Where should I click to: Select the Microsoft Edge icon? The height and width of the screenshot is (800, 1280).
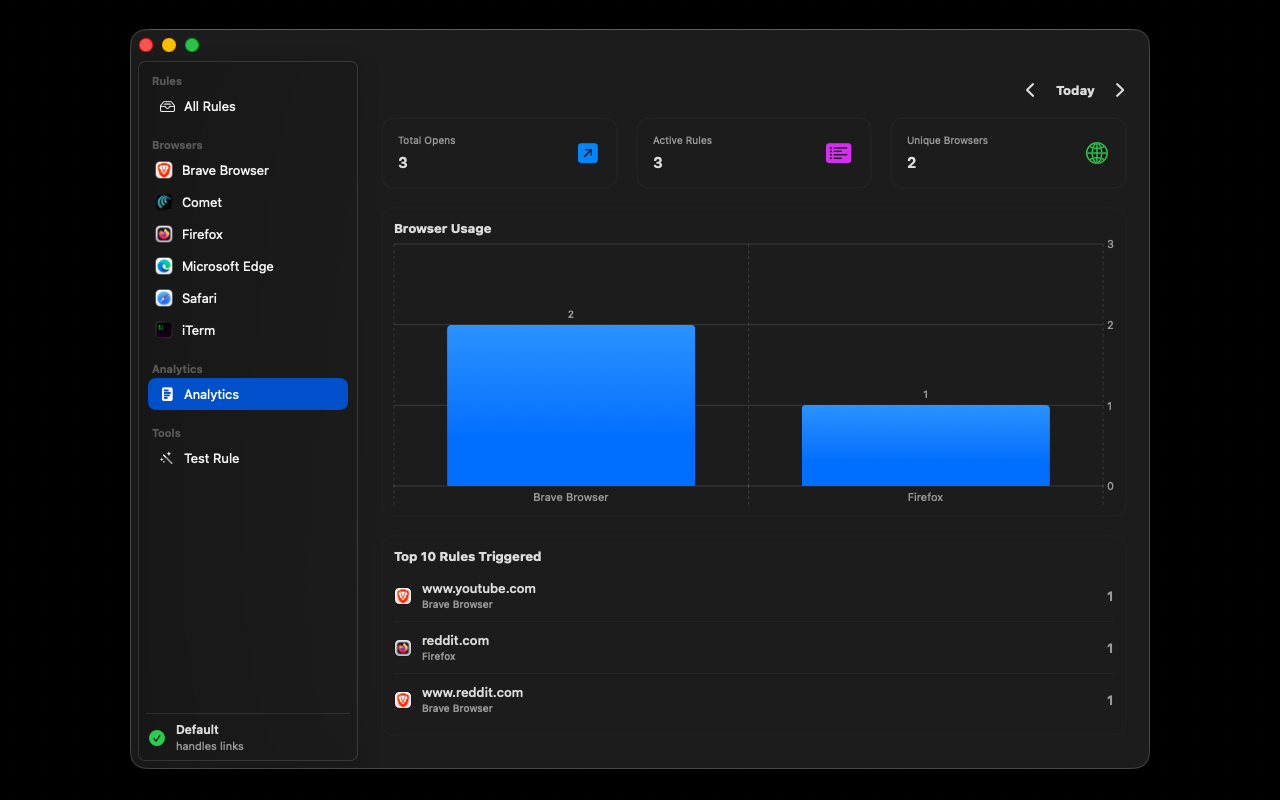tap(163, 266)
